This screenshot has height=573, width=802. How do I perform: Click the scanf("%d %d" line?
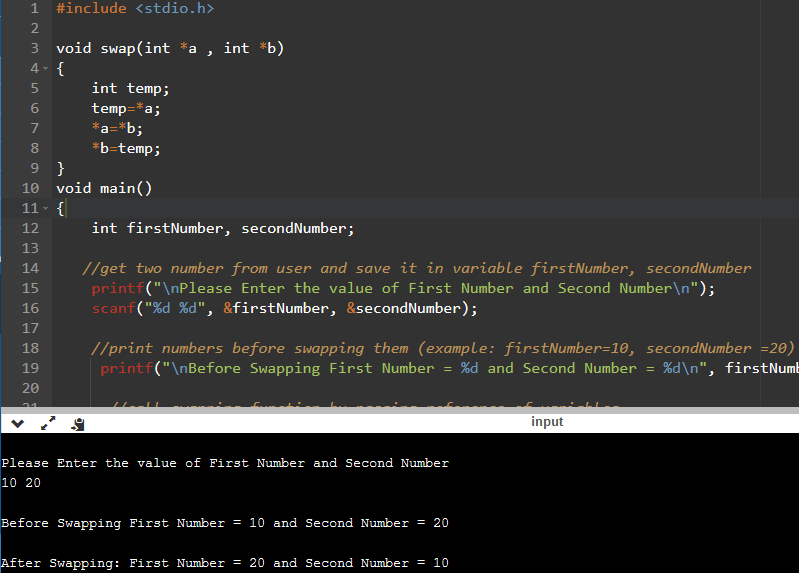coord(284,308)
